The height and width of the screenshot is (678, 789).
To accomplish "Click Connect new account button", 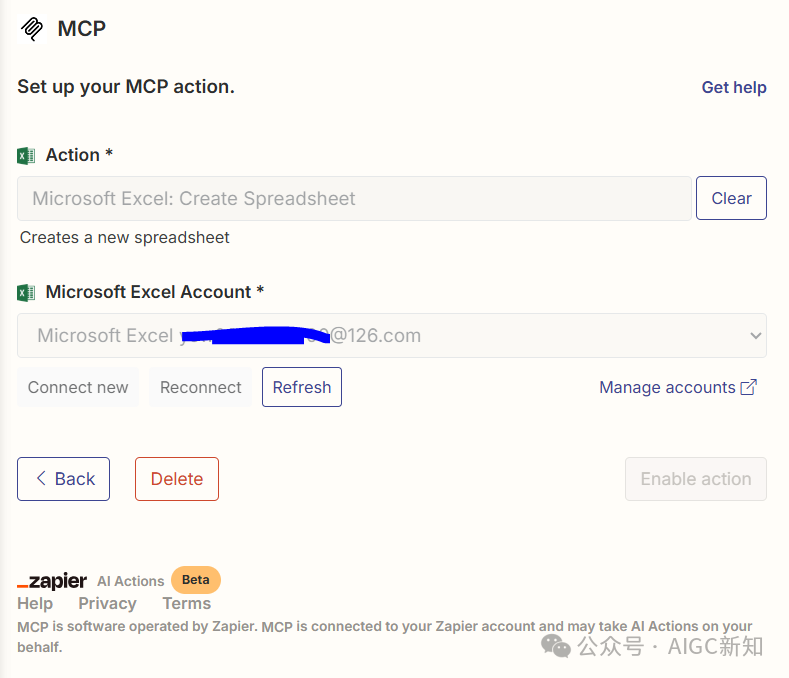I will 78,387.
